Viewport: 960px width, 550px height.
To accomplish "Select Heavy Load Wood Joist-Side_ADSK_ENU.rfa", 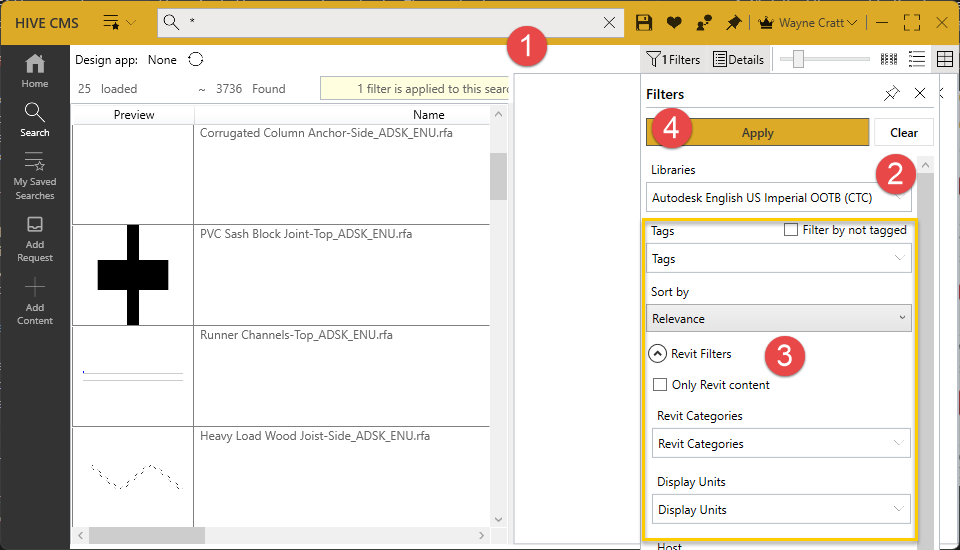I will pos(315,436).
